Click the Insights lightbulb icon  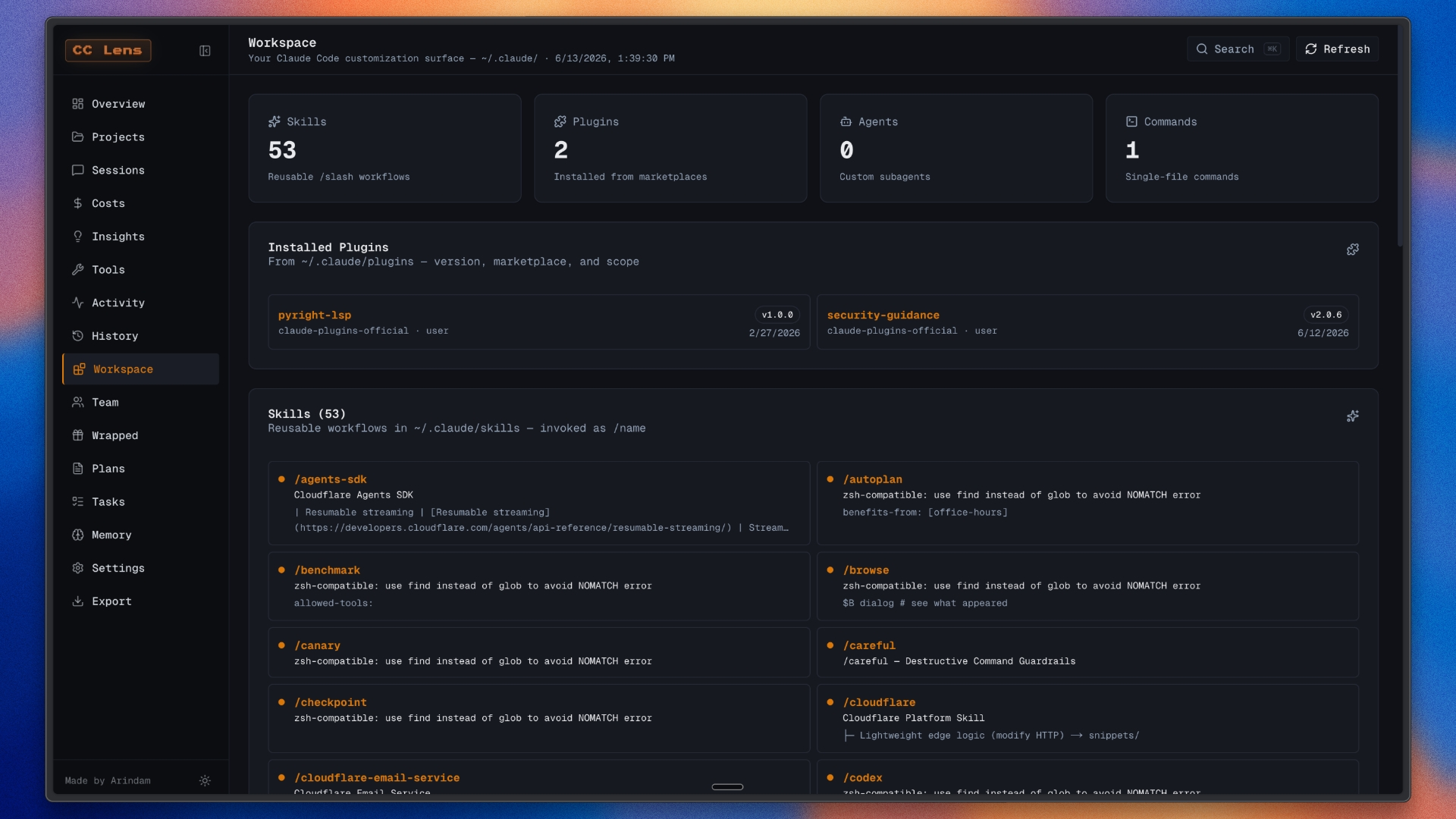point(77,237)
